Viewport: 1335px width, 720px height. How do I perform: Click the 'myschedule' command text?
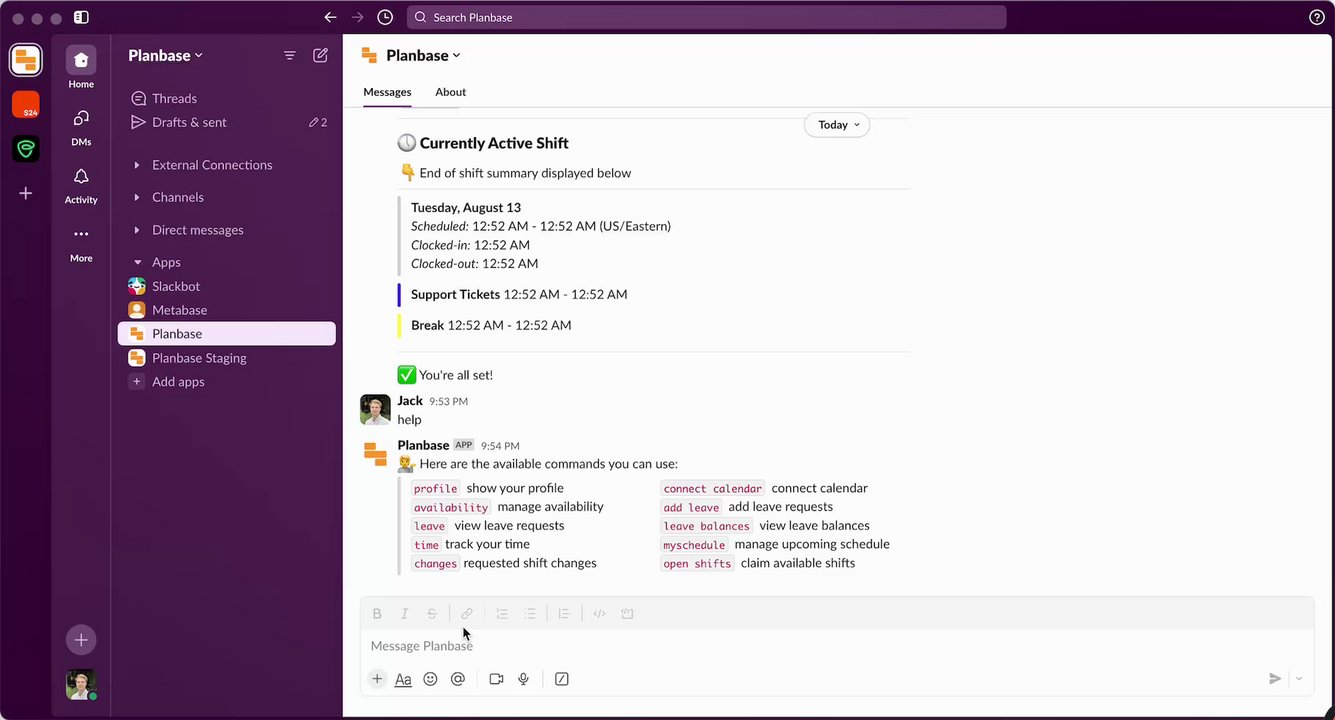point(694,545)
